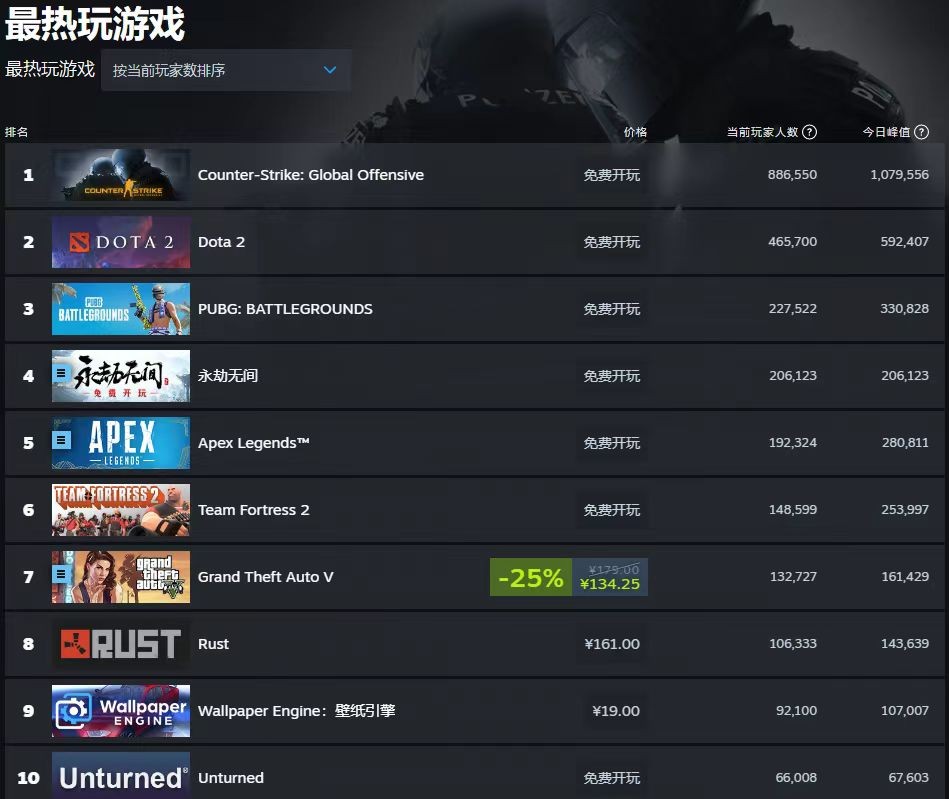Click the blue list badge on Apex Legends thumbnail
949x799 pixels.
tap(61, 439)
